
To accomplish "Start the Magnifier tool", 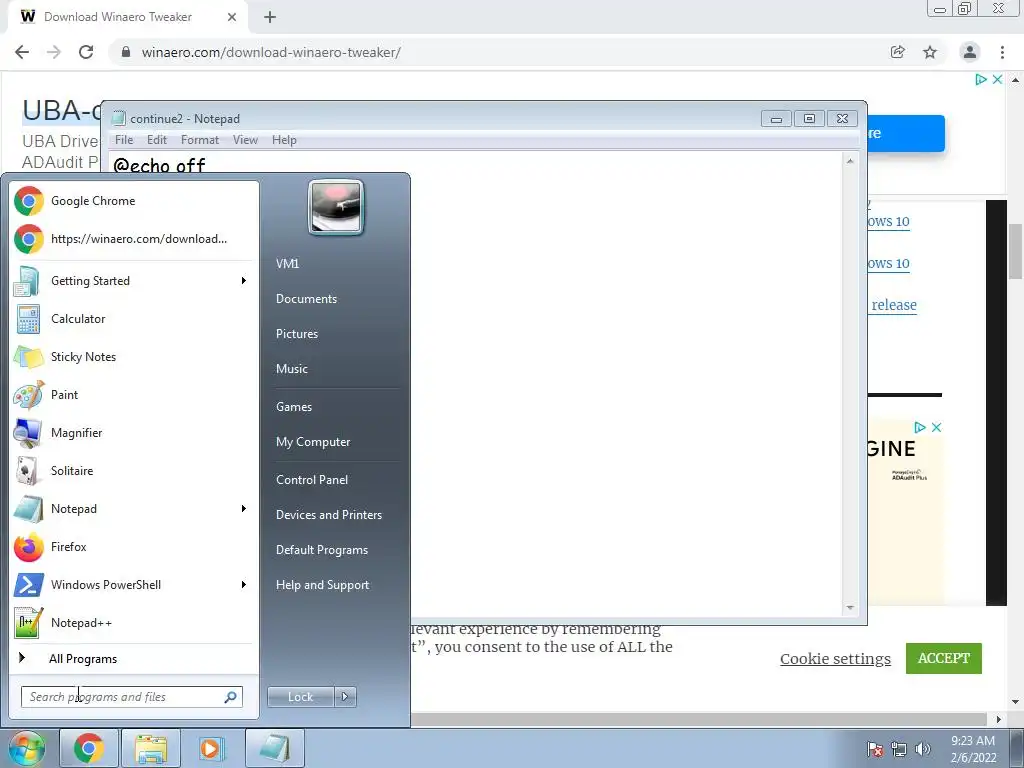I will tap(134, 432).
